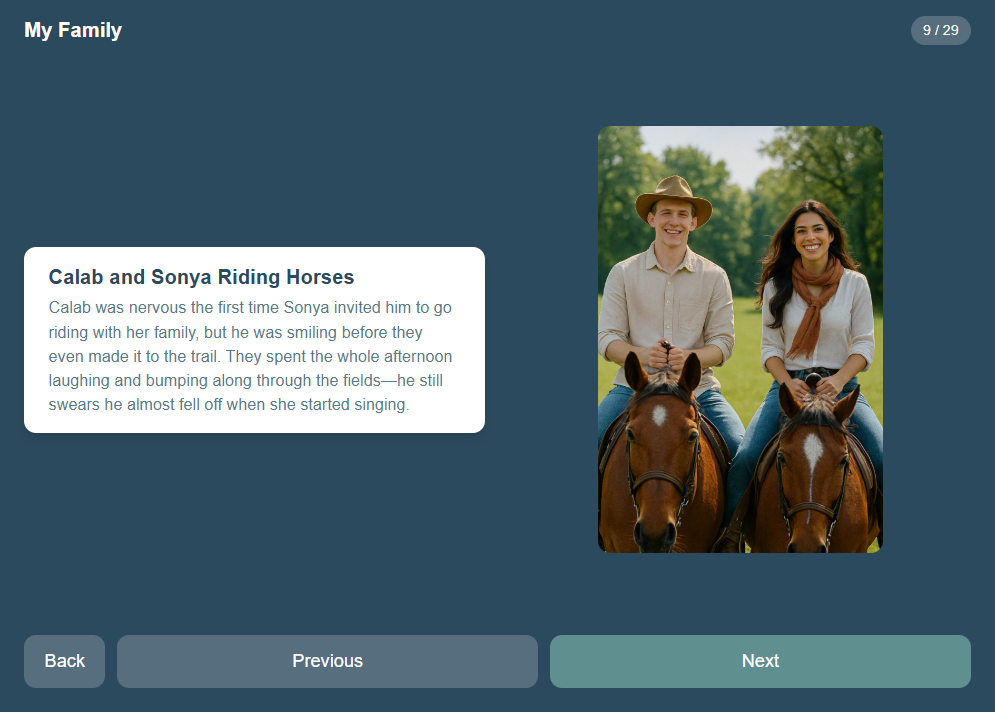This screenshot has width=995, height=712.
Task: Click the man's cowboy hat in photo
Action: pyautogui.click(x=673, y=199)
